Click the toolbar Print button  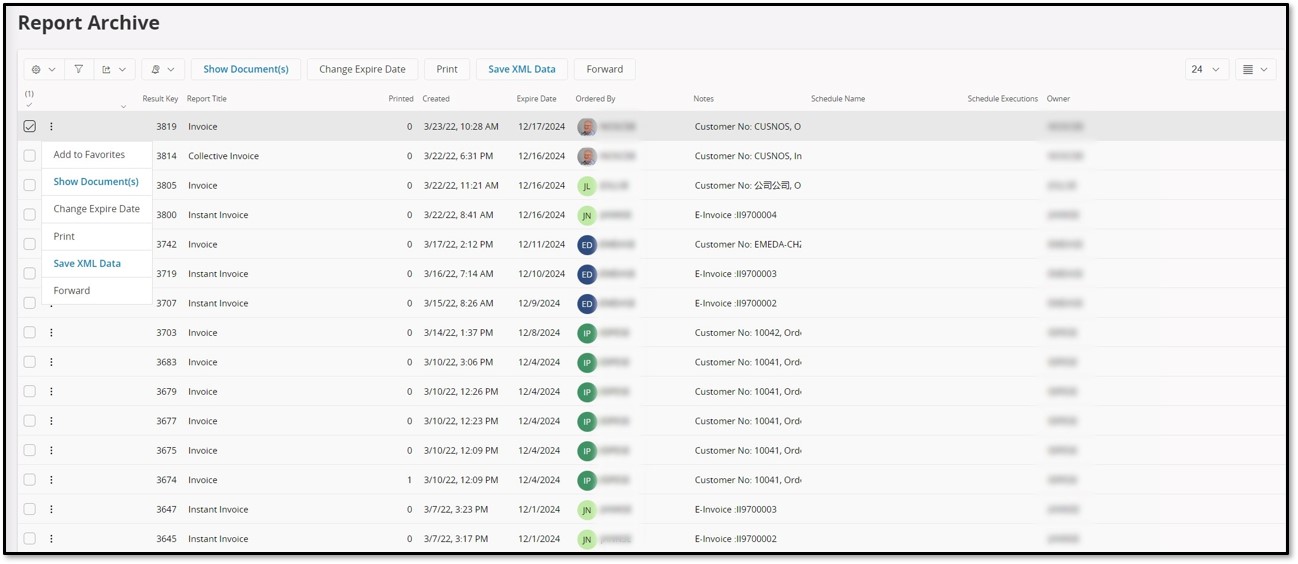point(447,69)
